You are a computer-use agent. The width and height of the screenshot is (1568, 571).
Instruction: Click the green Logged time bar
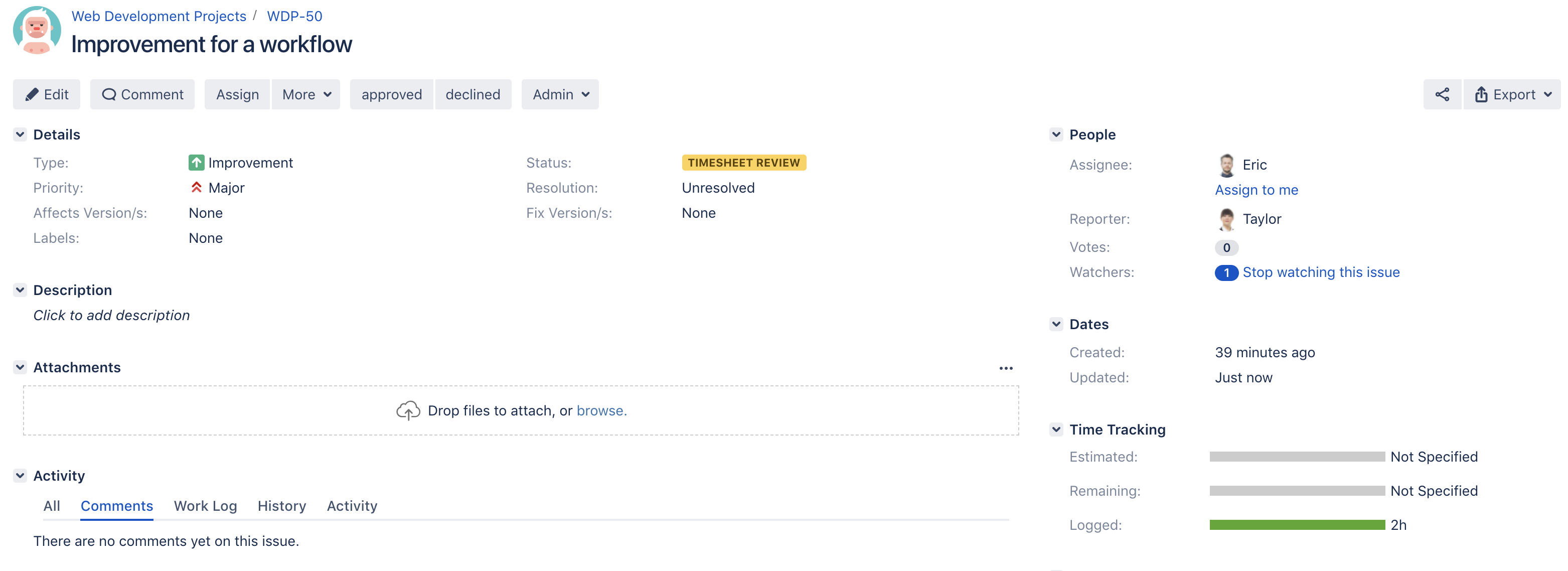pyautogui.click(x=1297, y=525)
